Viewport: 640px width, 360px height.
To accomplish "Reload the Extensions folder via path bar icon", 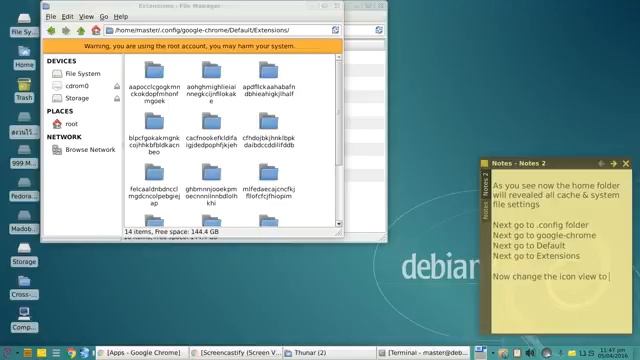I will click(x=336, y=30).
